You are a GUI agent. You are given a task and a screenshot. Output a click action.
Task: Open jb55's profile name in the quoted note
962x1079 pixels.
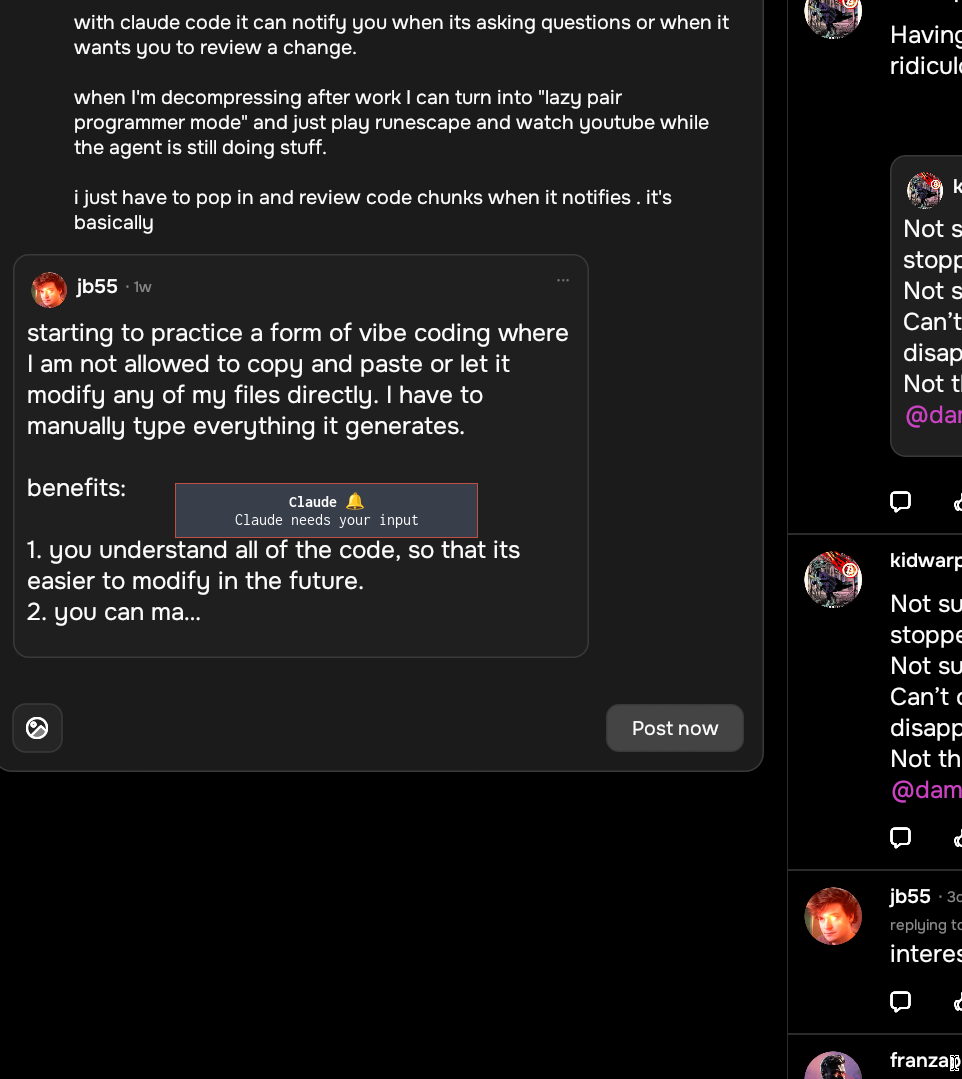pos(97,287)
